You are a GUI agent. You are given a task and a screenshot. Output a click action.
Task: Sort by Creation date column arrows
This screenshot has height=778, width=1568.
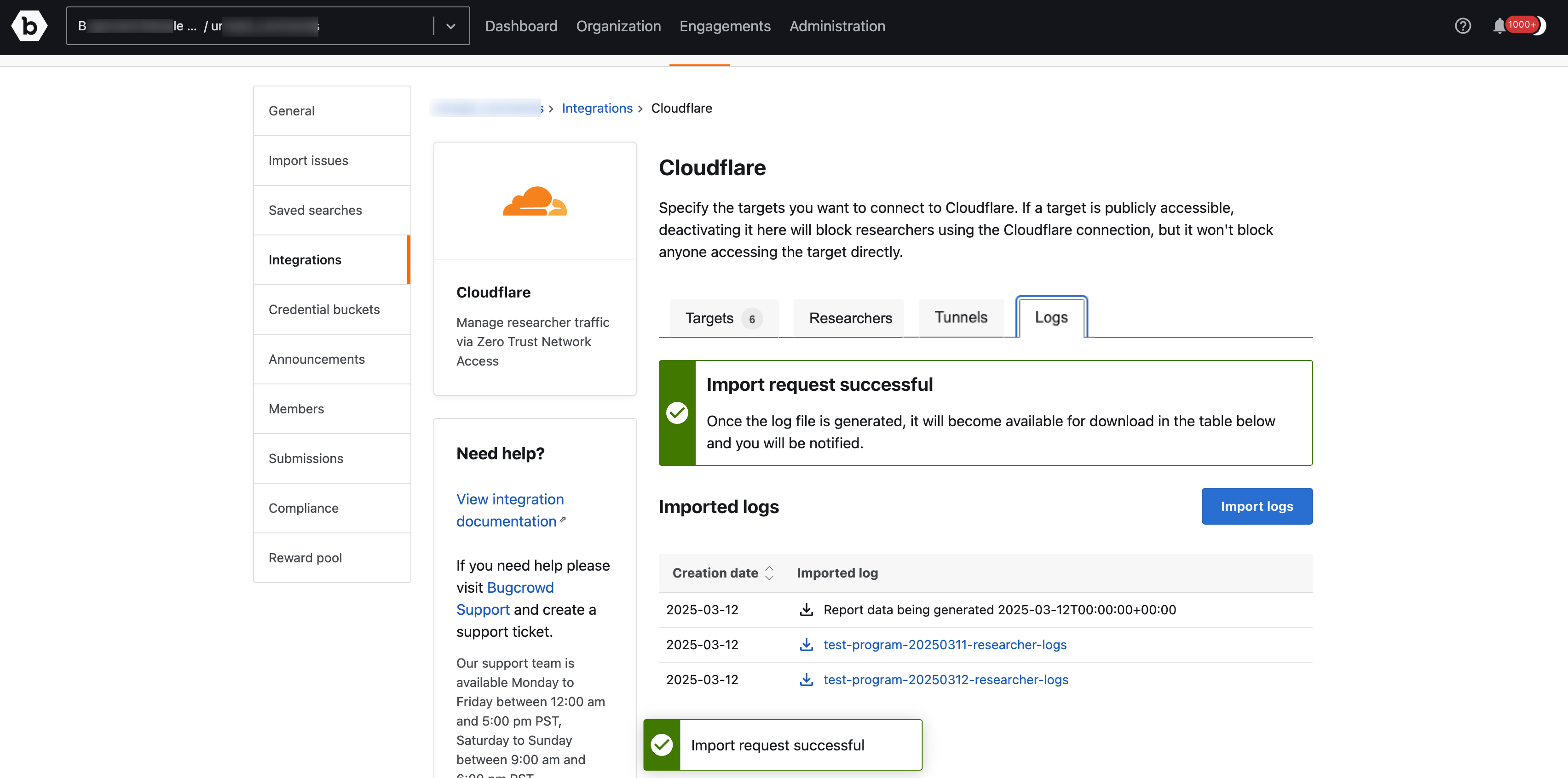click(769, 573)
